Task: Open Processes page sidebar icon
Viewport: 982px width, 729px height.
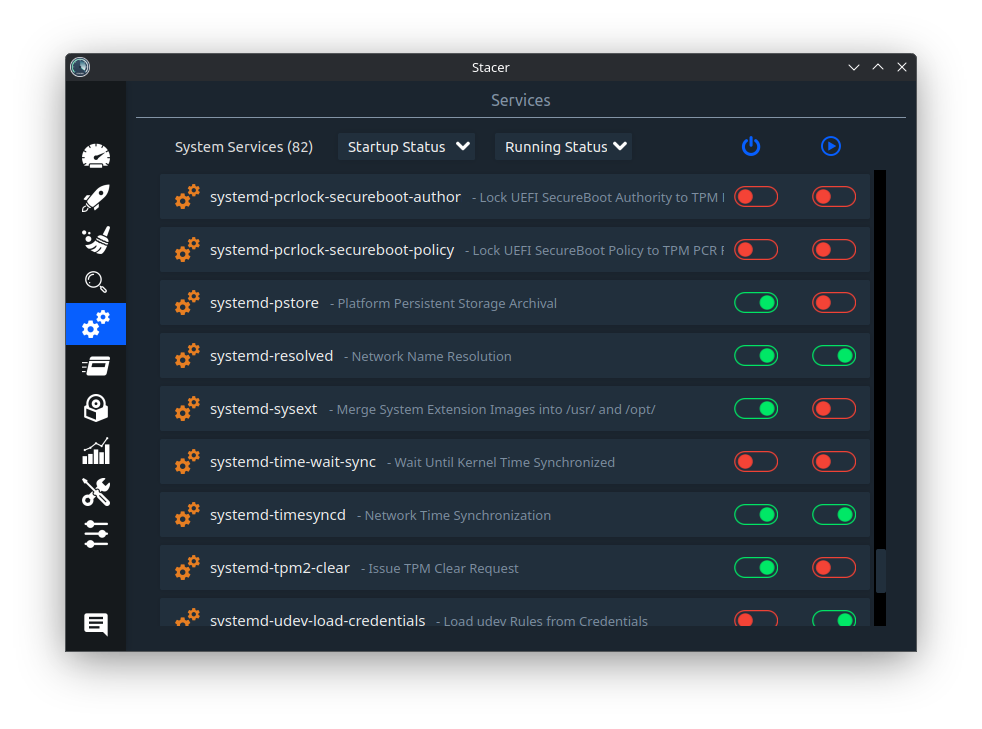Action: (x=96, y=366)
